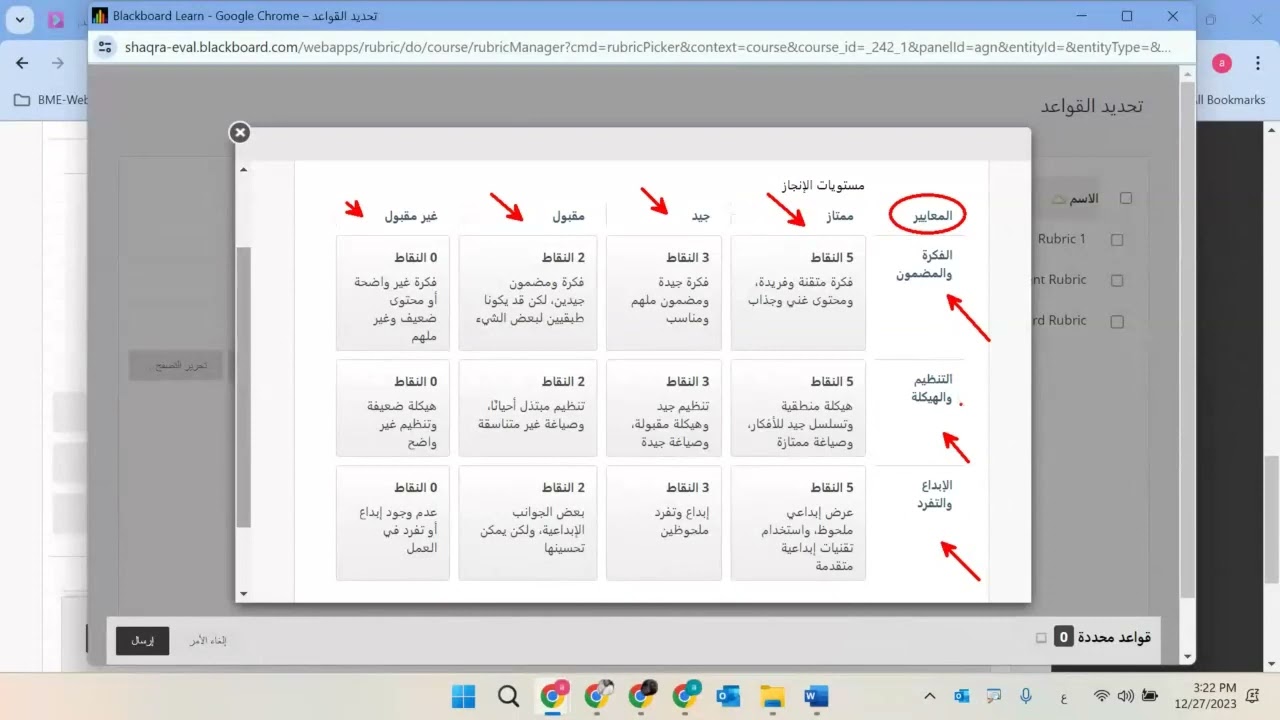The image size is (1280, 720).
Task: Open tab search dropdown in background Chrome
Action: 19,19
